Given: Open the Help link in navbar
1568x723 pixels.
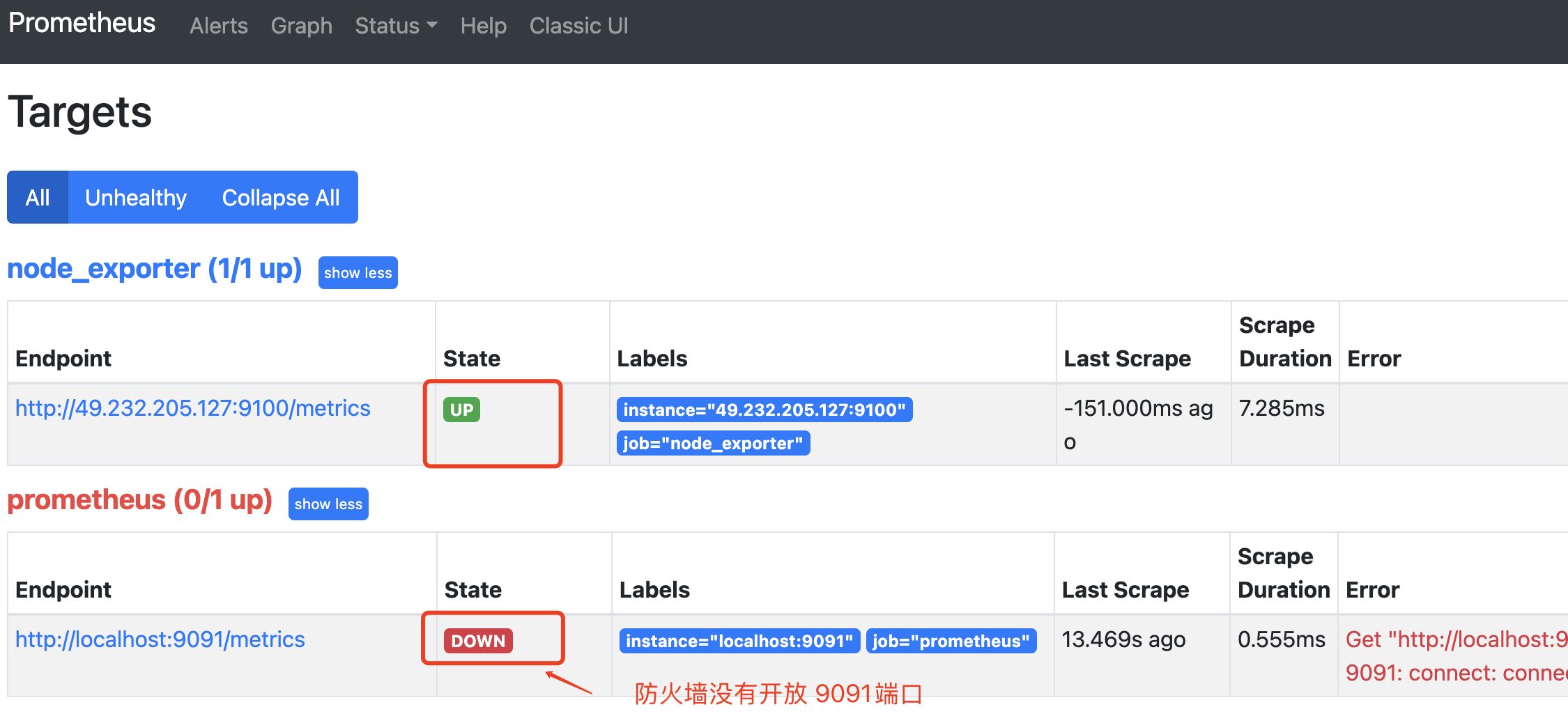Looking at the screenshot, I should [483, 26].
